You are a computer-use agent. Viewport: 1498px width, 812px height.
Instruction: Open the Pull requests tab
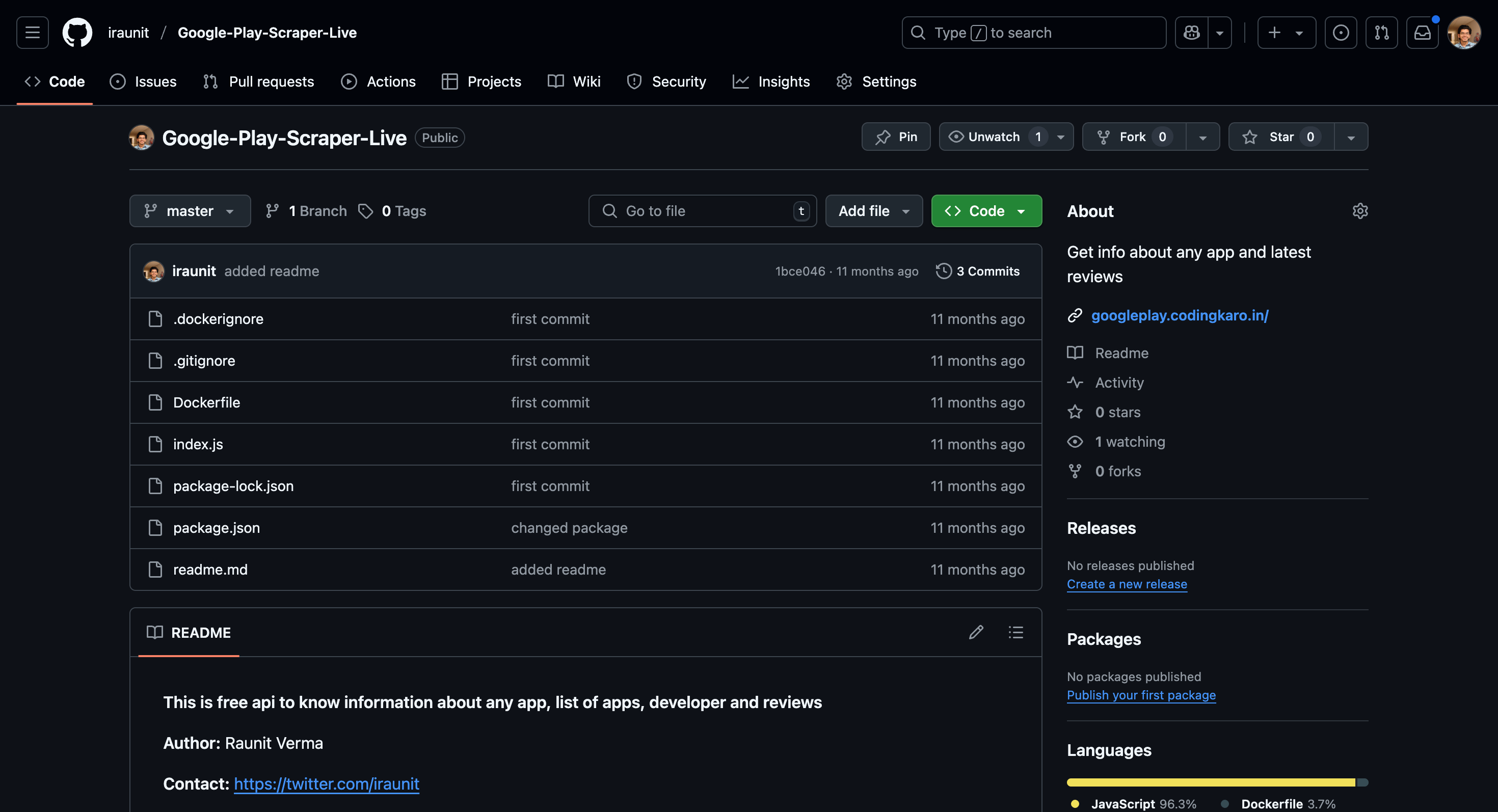tap(259, 82)
